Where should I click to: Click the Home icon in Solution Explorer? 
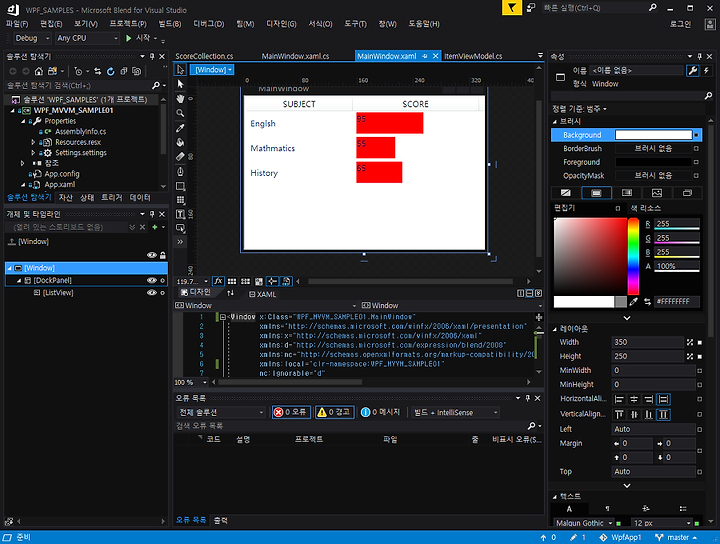[x=39, y=71]
